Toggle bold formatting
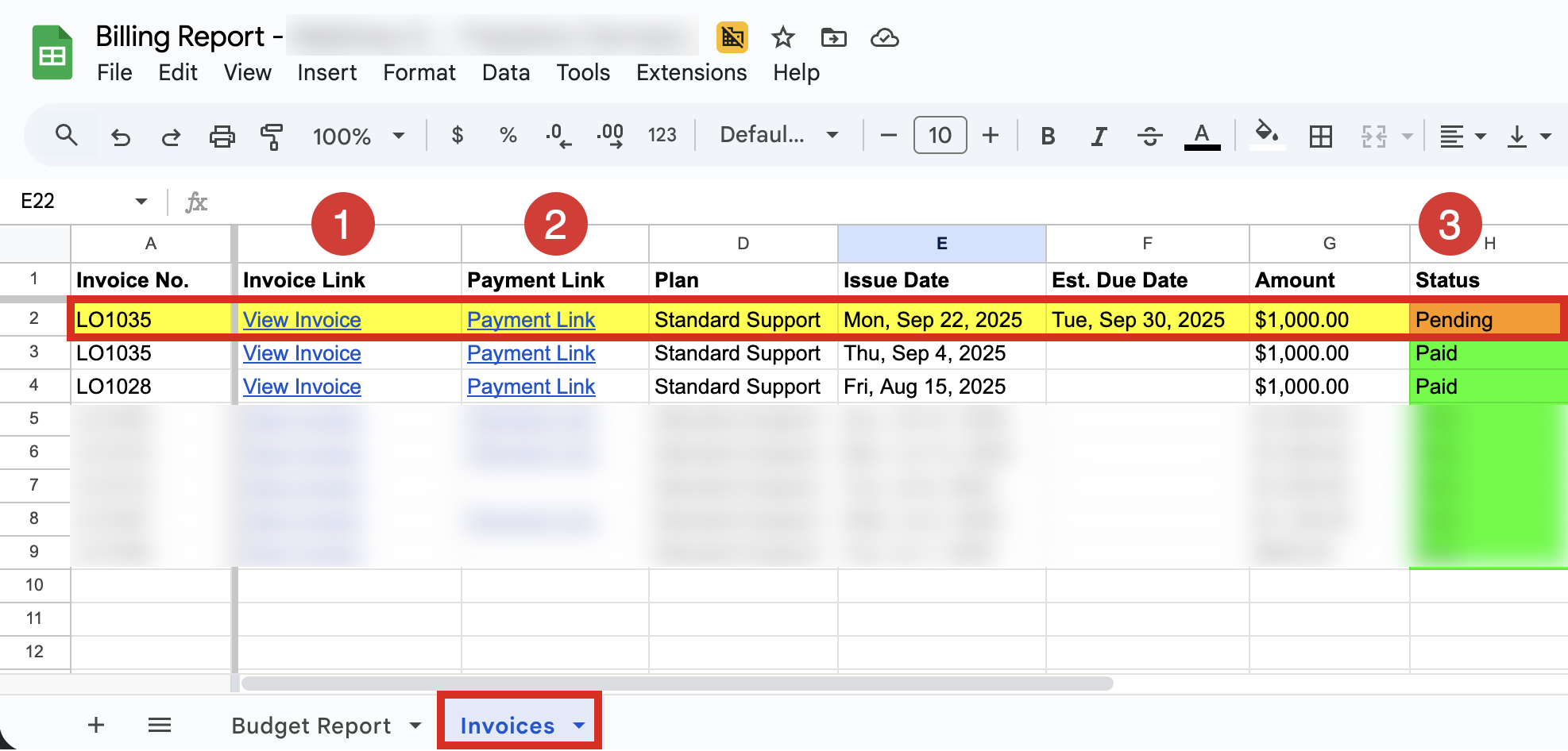Image resolution: width=1568 pixels, height=751 pixels. coord(1048,137)
